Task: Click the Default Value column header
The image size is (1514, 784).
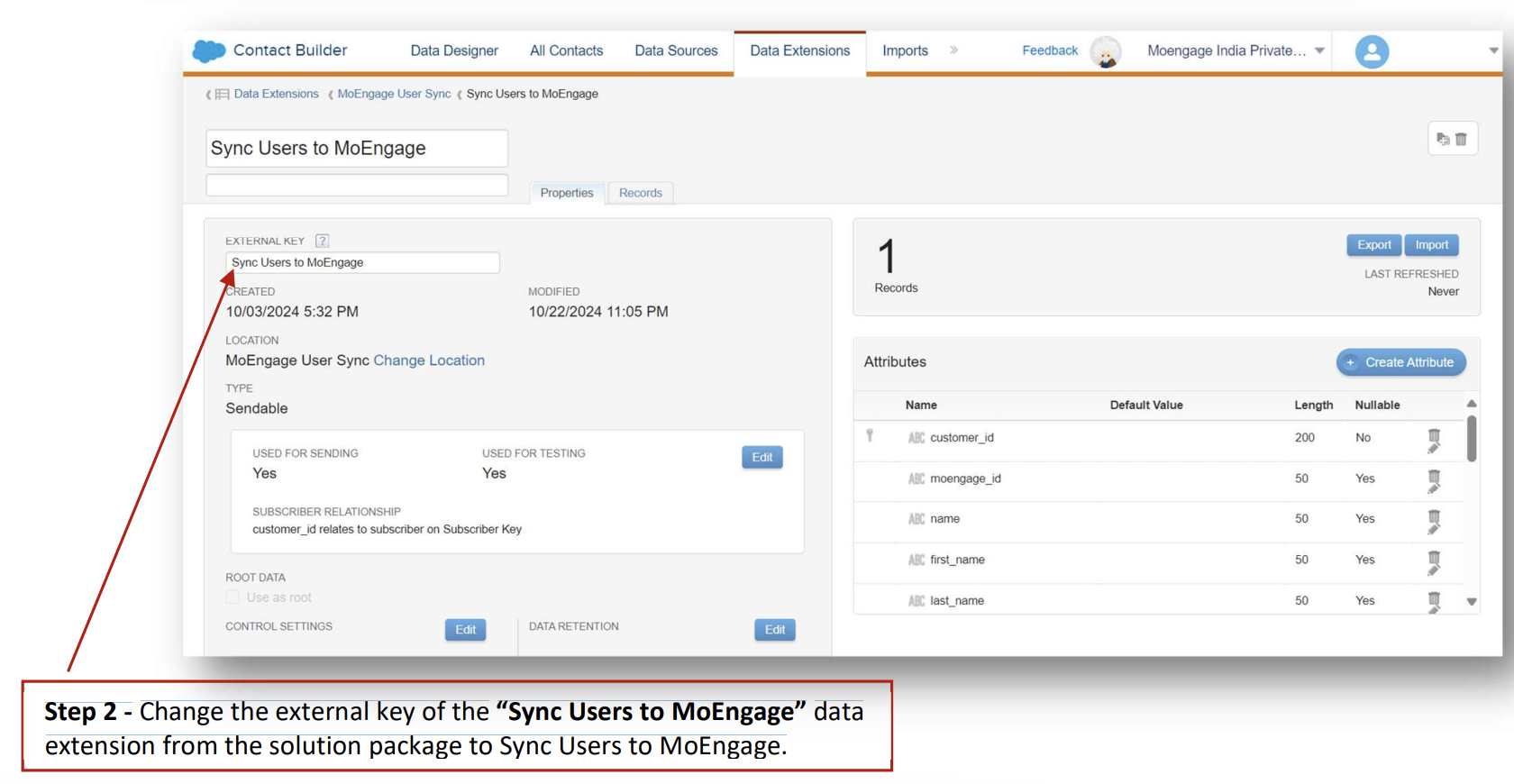Action: coord(1146,406)
